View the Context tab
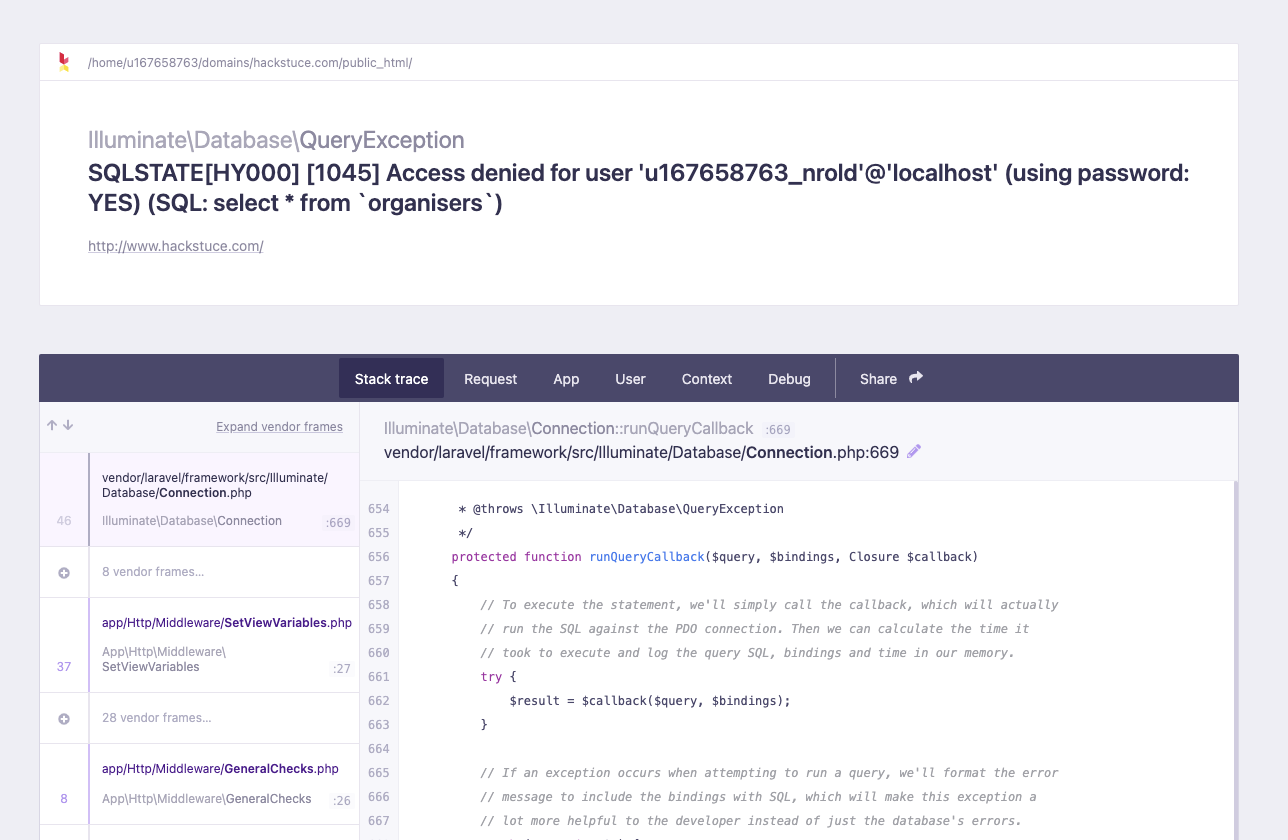The image size is (1288, 840). [x=706, y=378]
